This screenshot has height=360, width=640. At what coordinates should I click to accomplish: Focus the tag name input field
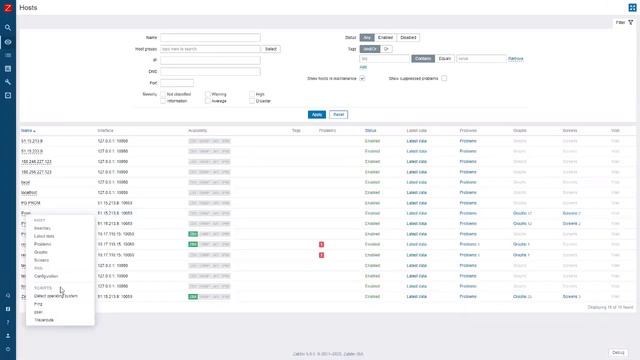(384, 59)
